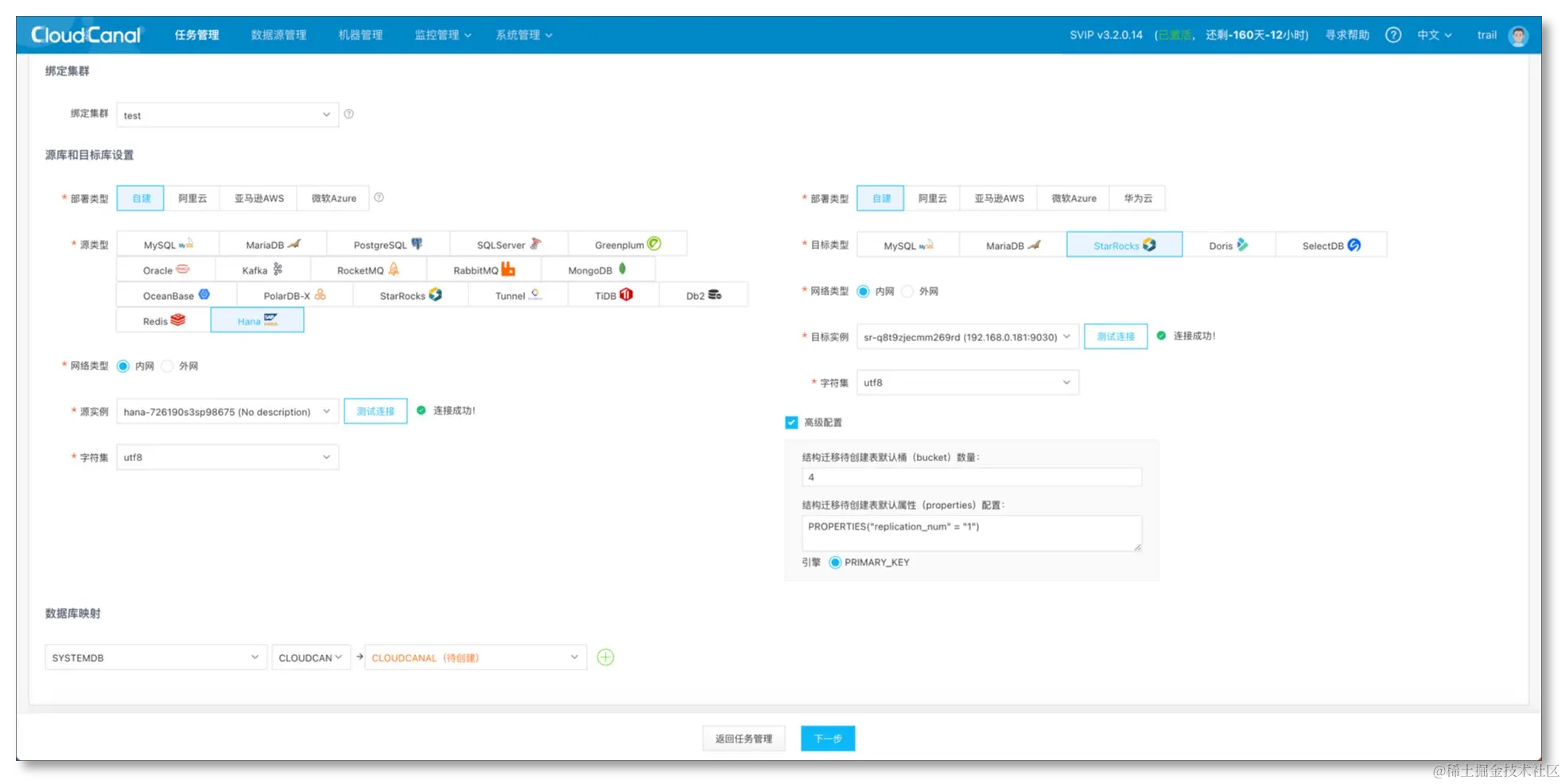Toggle the 高级配置 checkbox
The width and height of the screenshot is (1565, 784).
(x=791, y=422)
